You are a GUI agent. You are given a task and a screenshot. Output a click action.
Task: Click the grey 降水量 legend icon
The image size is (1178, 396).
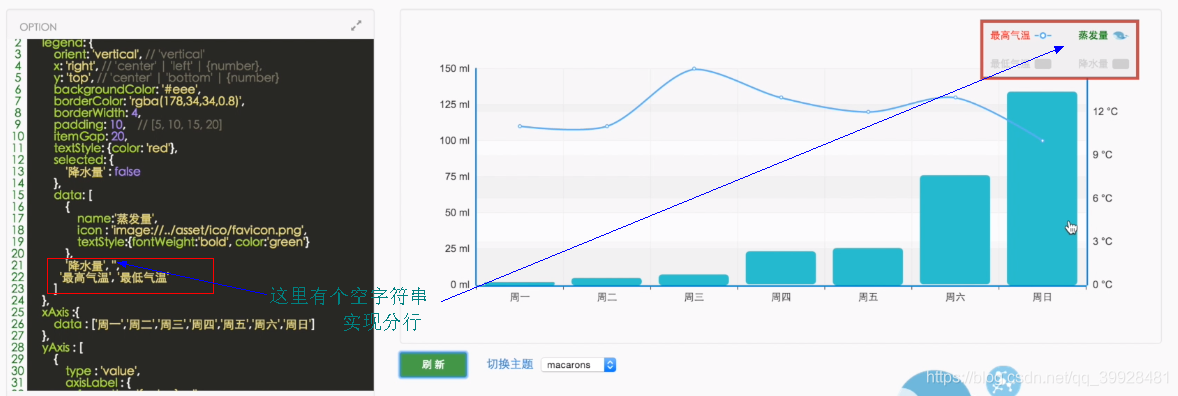click(x=1120, y=64)
